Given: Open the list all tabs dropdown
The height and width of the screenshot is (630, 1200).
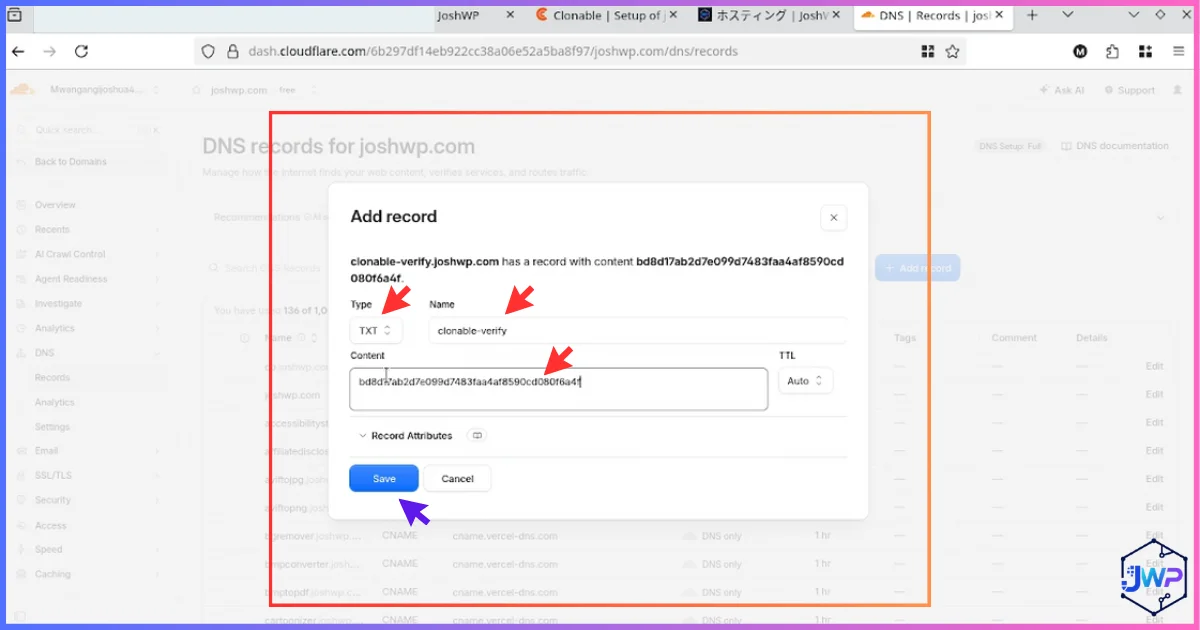Looking at the screenshot, I should [1068, 16].
